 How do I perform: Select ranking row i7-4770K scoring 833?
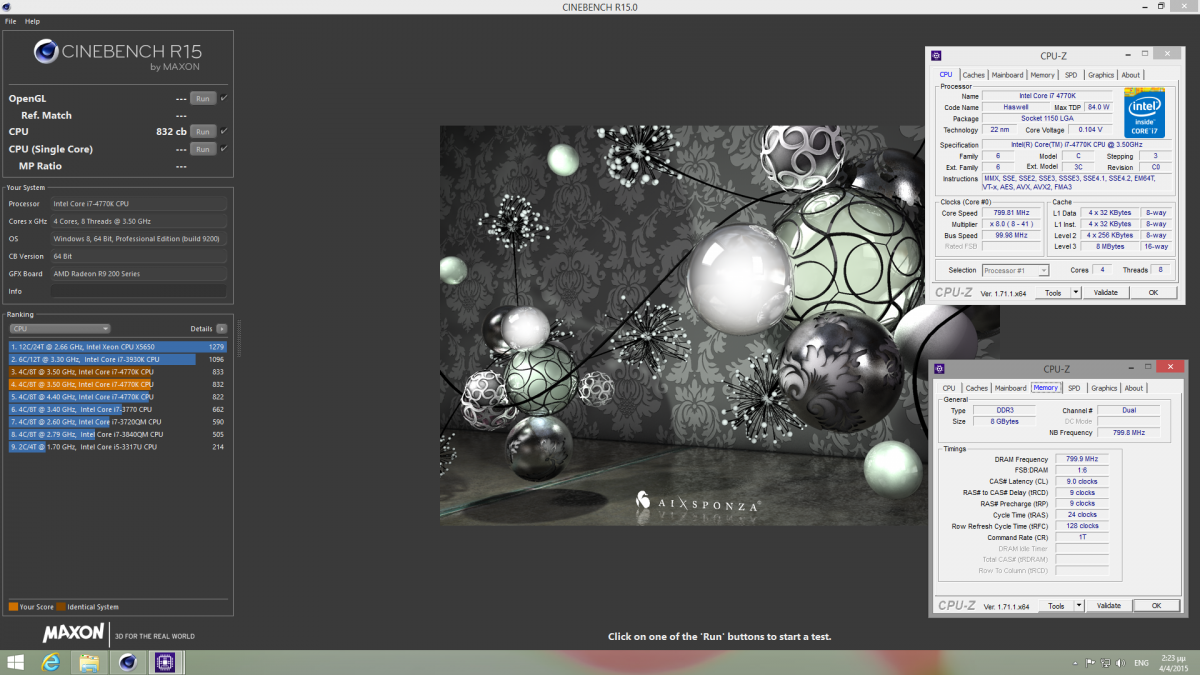click(118, 372)
